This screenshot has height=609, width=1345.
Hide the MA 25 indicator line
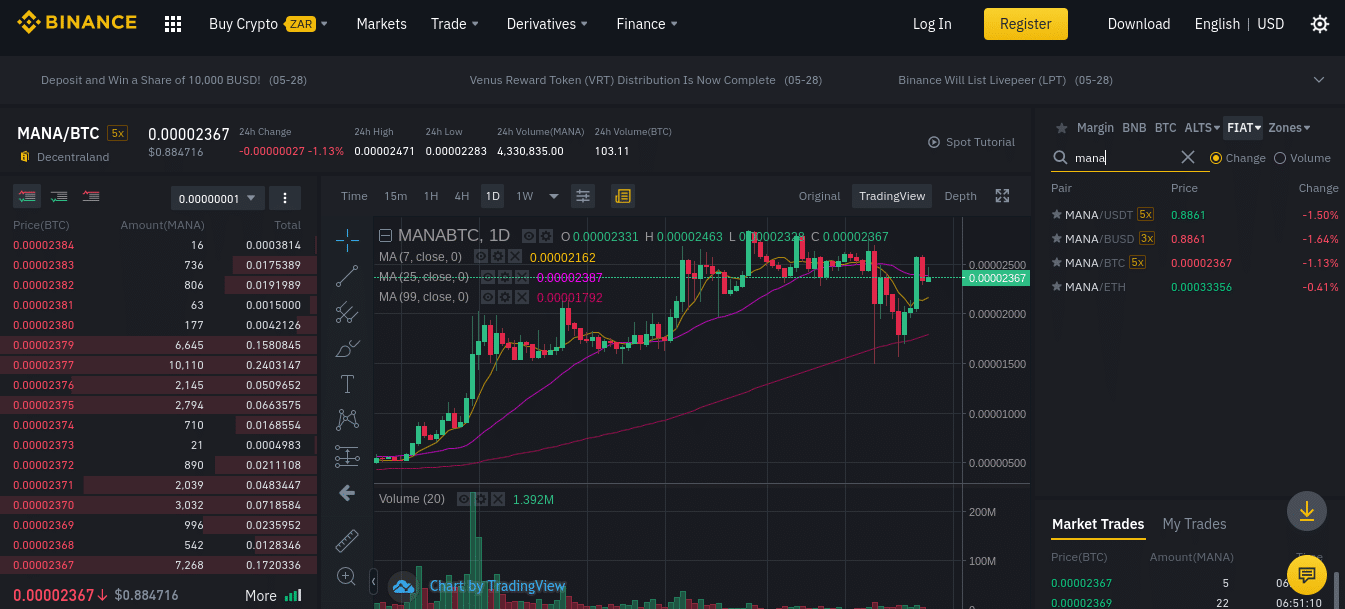pos(487,277)
